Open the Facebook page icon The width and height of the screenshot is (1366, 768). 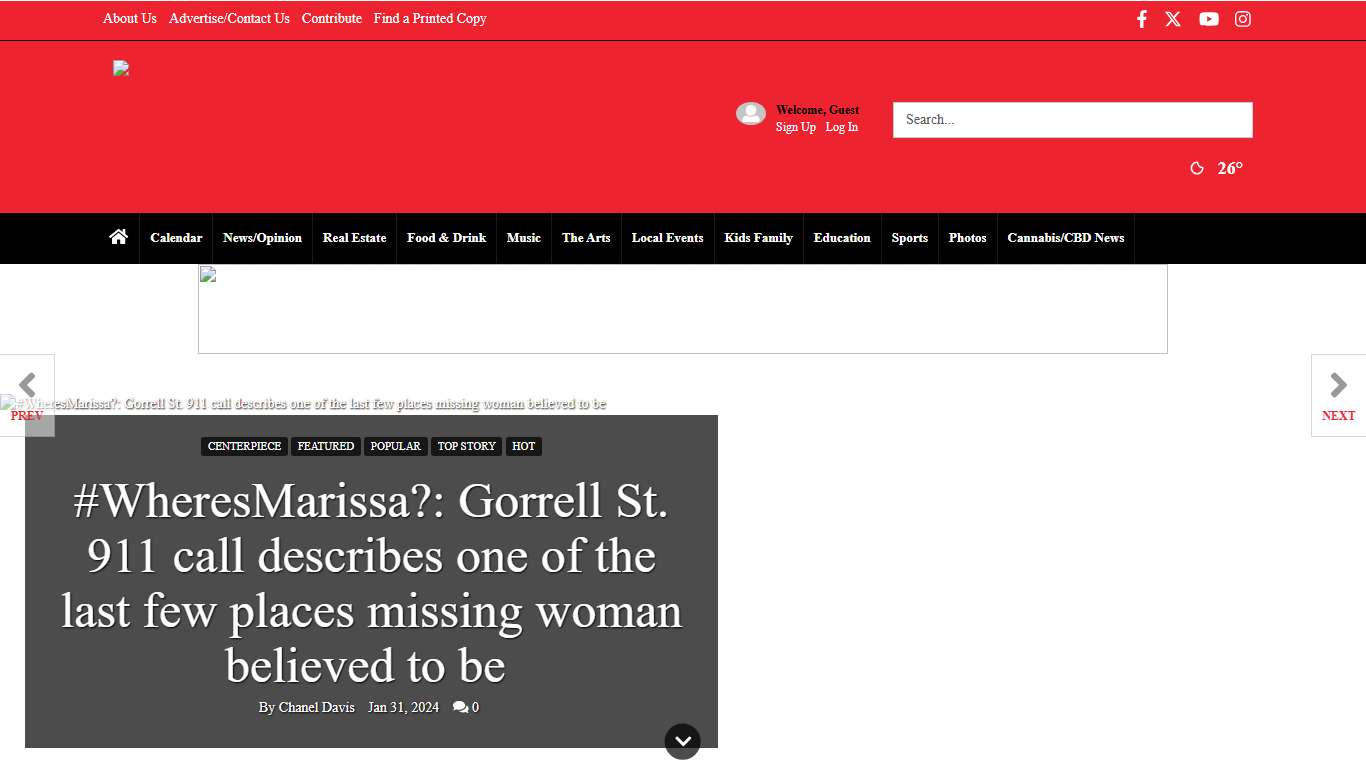coord(1141,19)
